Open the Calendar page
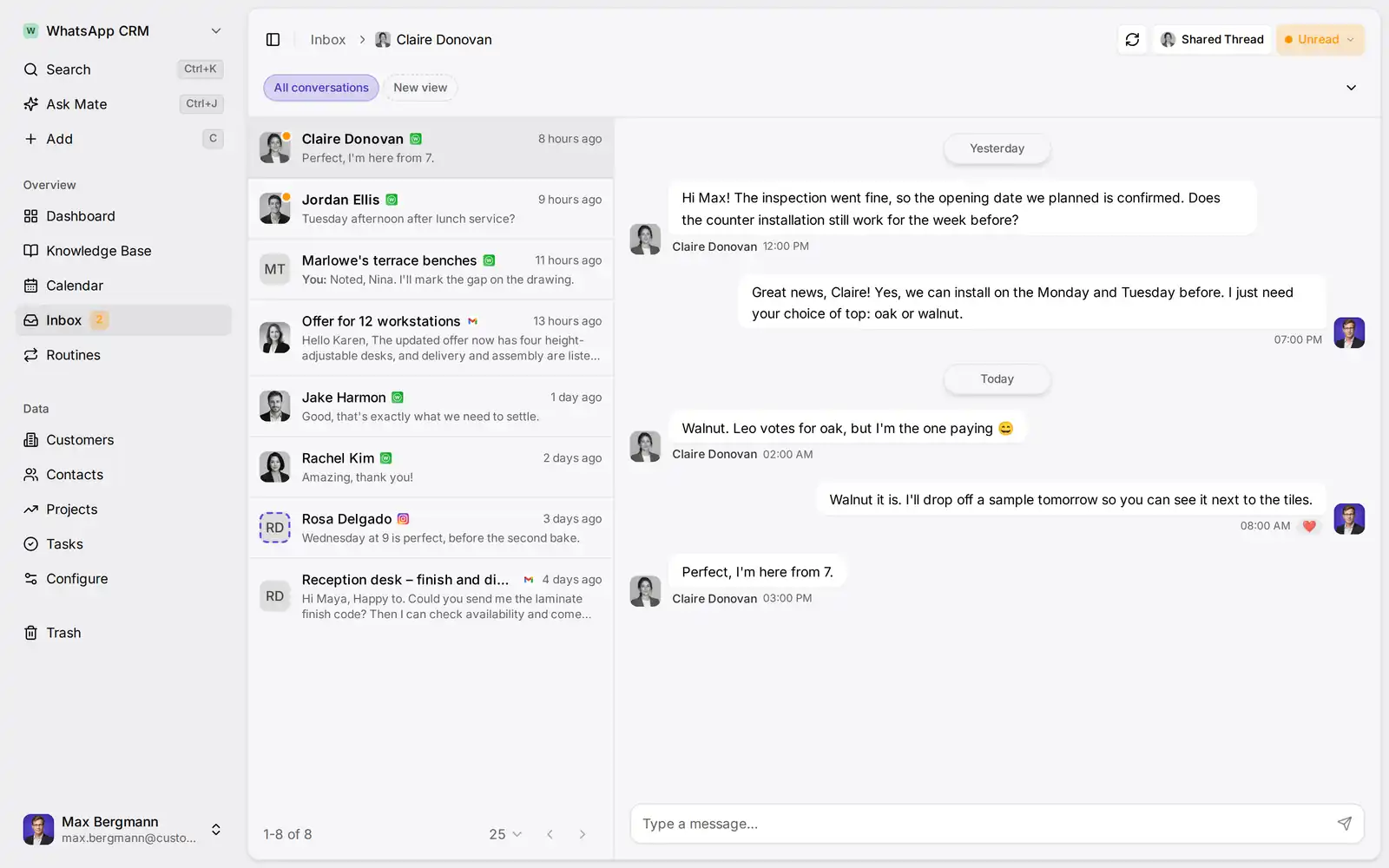Image resolution: width=1389 pixels, height=868 pixels. pos(122,286)
